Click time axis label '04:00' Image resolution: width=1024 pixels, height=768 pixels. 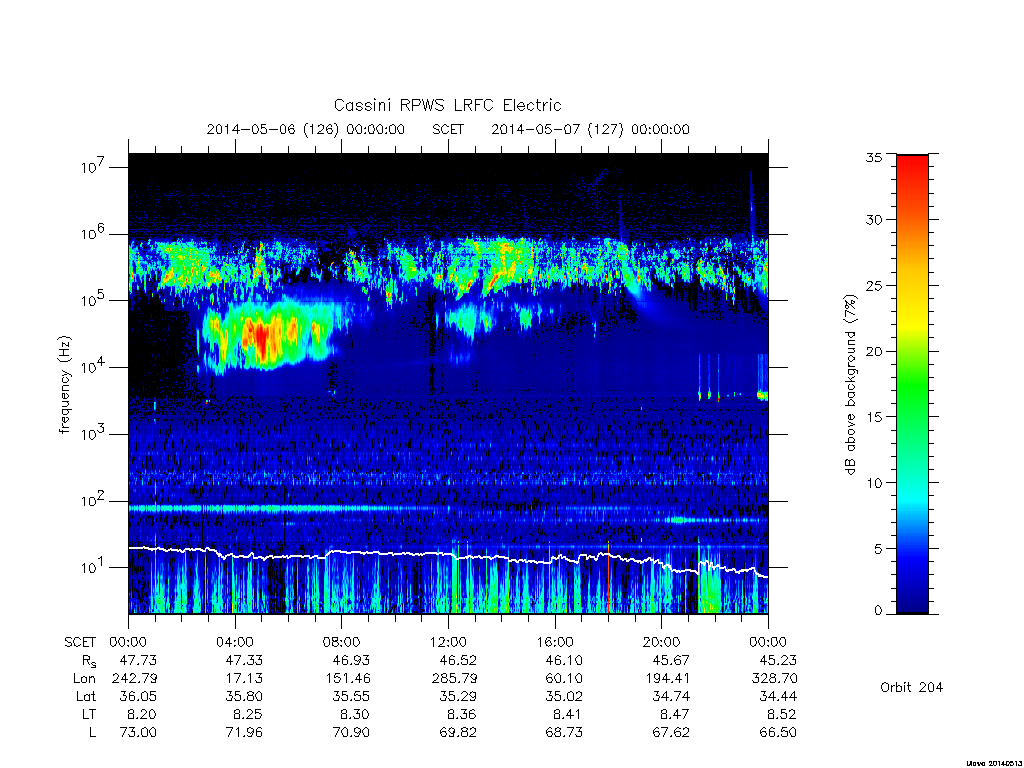pos(234,642)
